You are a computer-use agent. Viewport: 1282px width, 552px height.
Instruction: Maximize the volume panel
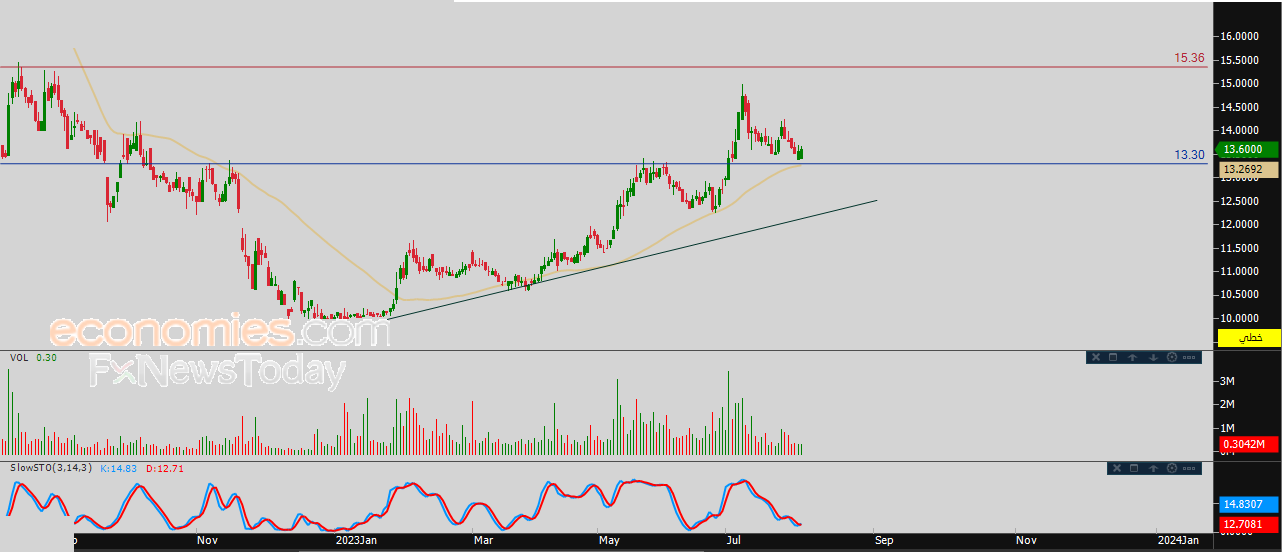point(1113,357)
